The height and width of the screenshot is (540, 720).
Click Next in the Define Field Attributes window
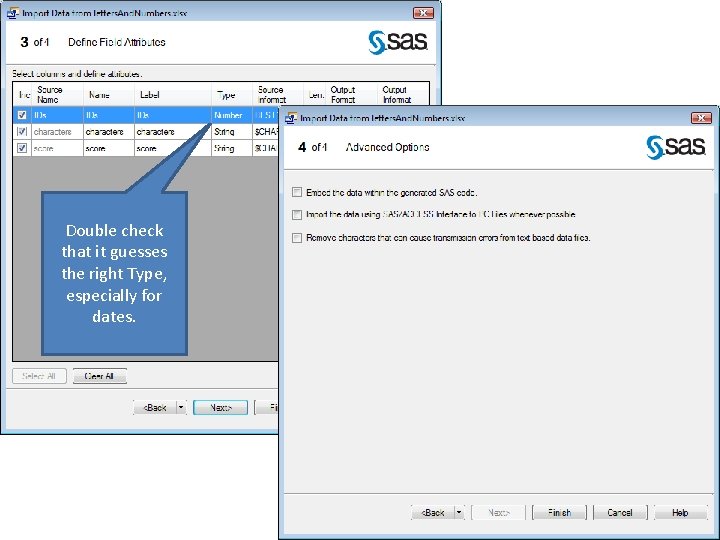tap(220, 407)
